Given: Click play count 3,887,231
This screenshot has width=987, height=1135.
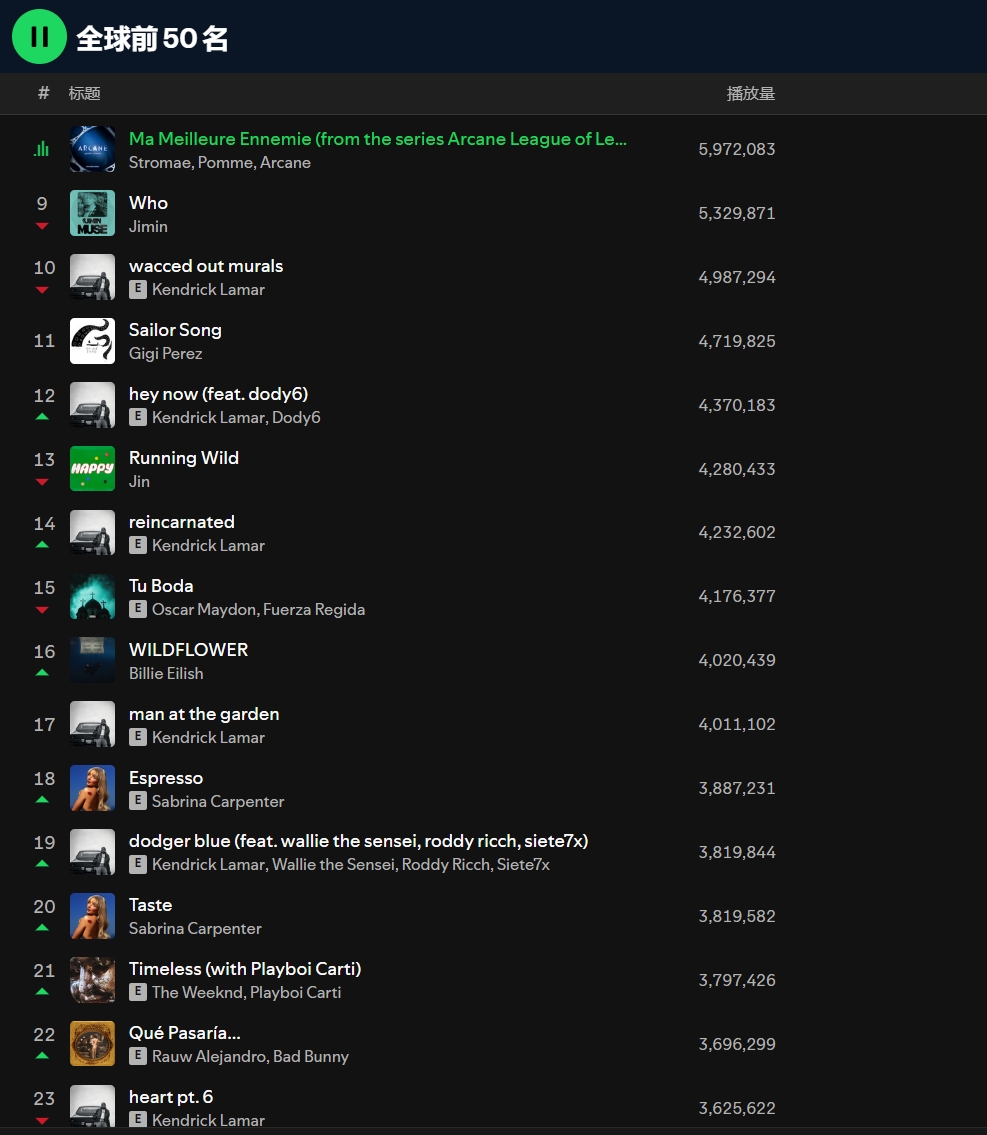Looking at the screenshot, I should pos(737,788).
